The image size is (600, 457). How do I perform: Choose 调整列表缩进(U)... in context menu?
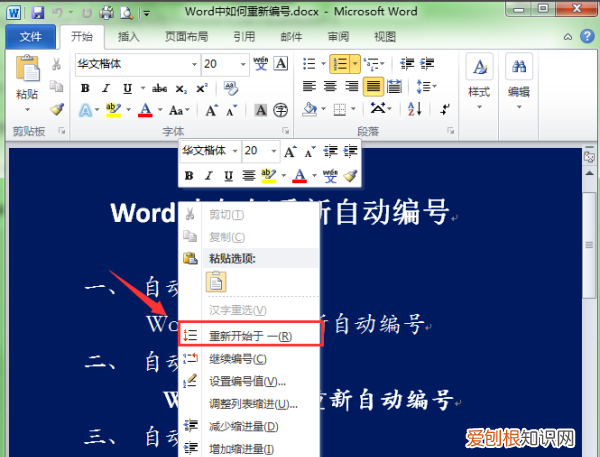[249, 404]
